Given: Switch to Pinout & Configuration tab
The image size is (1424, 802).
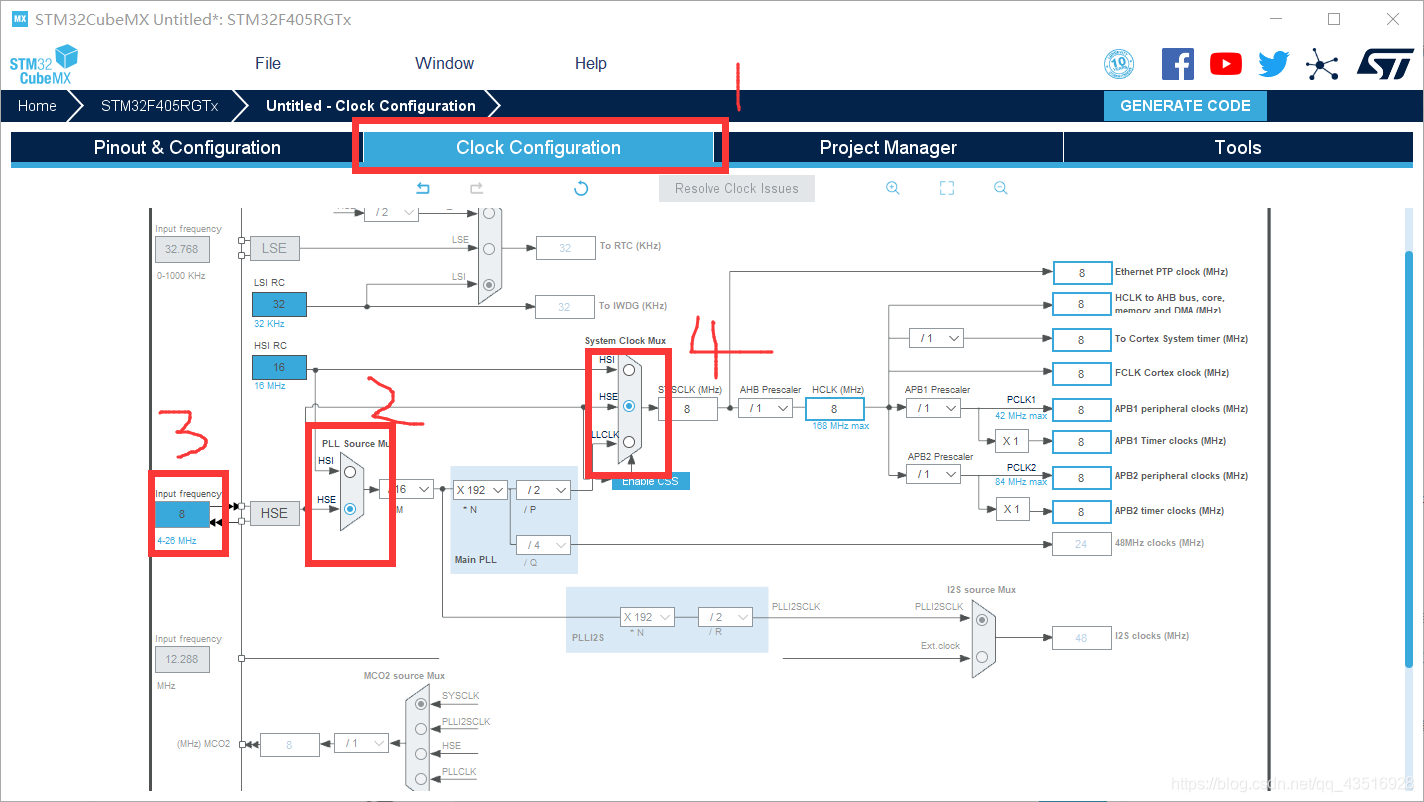Looking at the screenshot, I should pyautogui.click(x=187, y=147).
